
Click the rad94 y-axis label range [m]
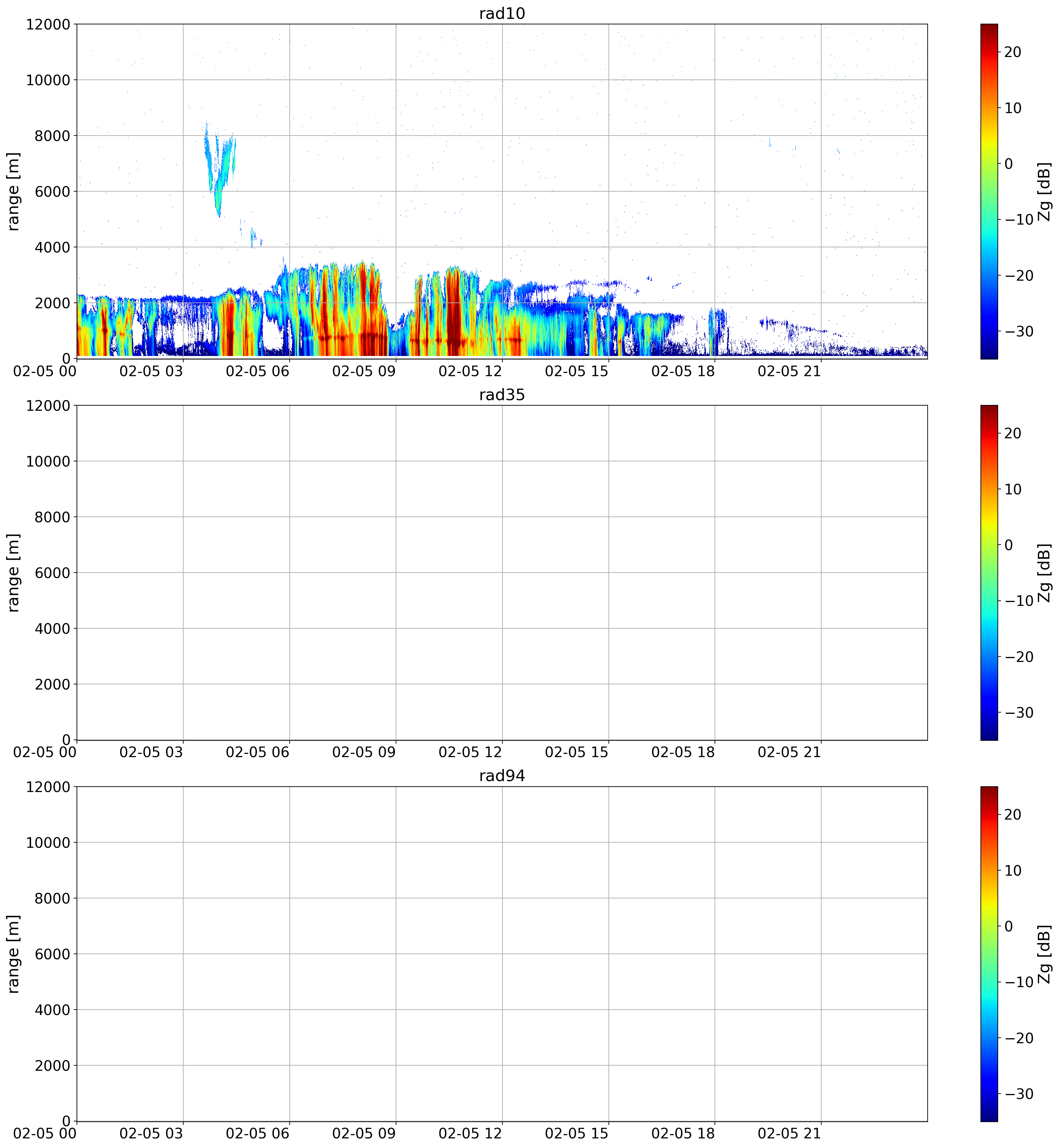coord(13,954)
